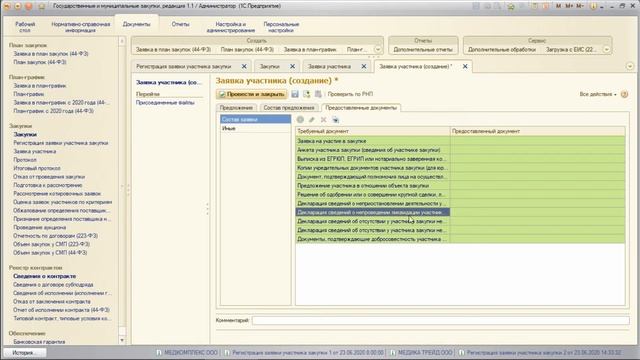Click the delete X icon above the documents table
The height and width of the screenshot is (360, 640).
point(323,120)
